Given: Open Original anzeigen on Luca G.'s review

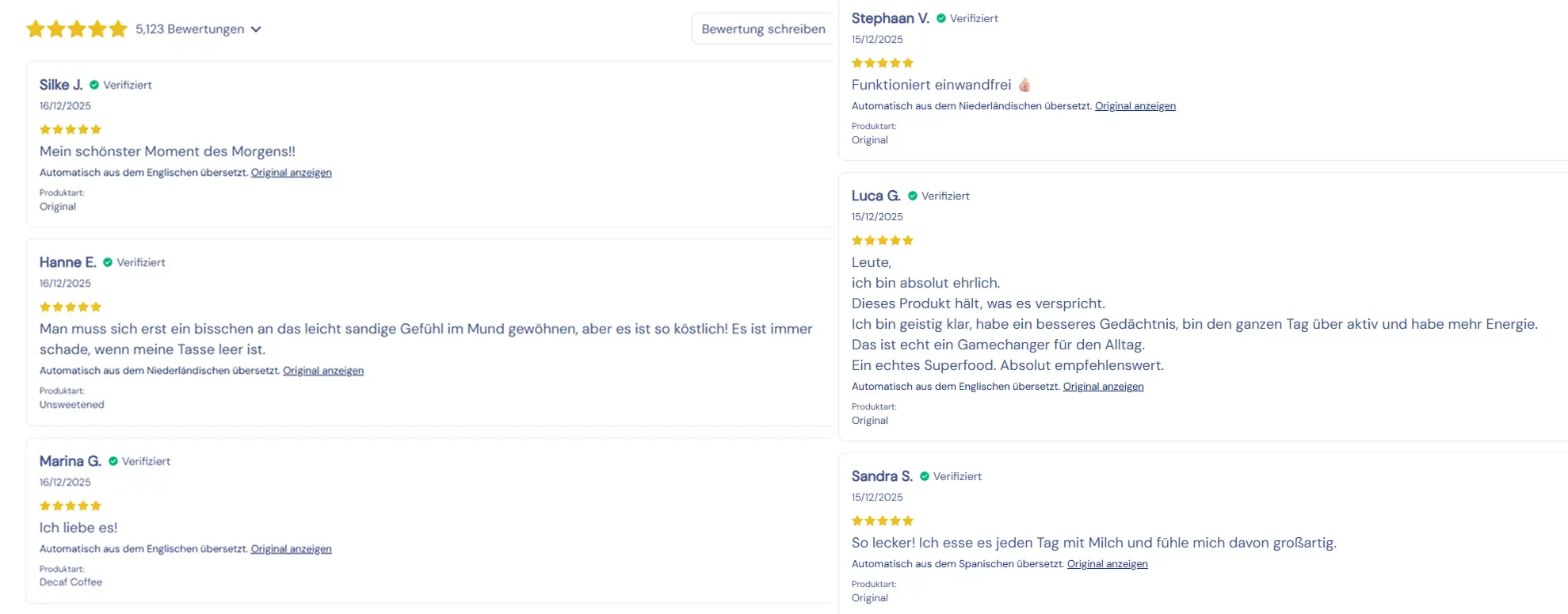Looking at the screenshot, I should click(1103, 386).
